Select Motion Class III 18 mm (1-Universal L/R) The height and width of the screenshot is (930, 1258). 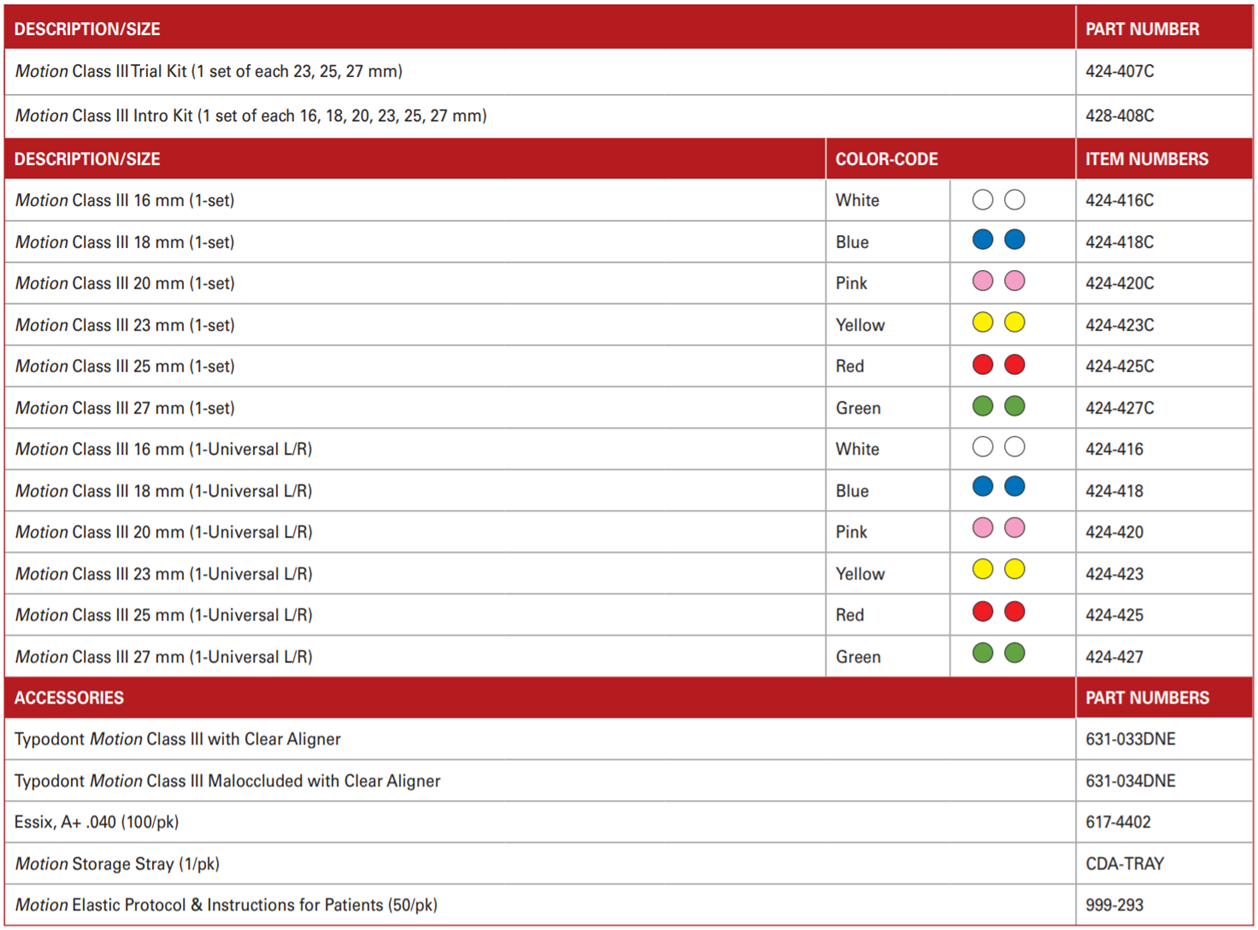(164, 491)
